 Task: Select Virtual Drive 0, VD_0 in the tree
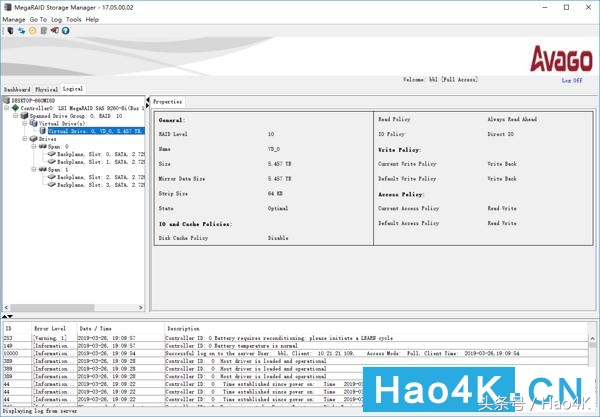[x=96, y=131]
